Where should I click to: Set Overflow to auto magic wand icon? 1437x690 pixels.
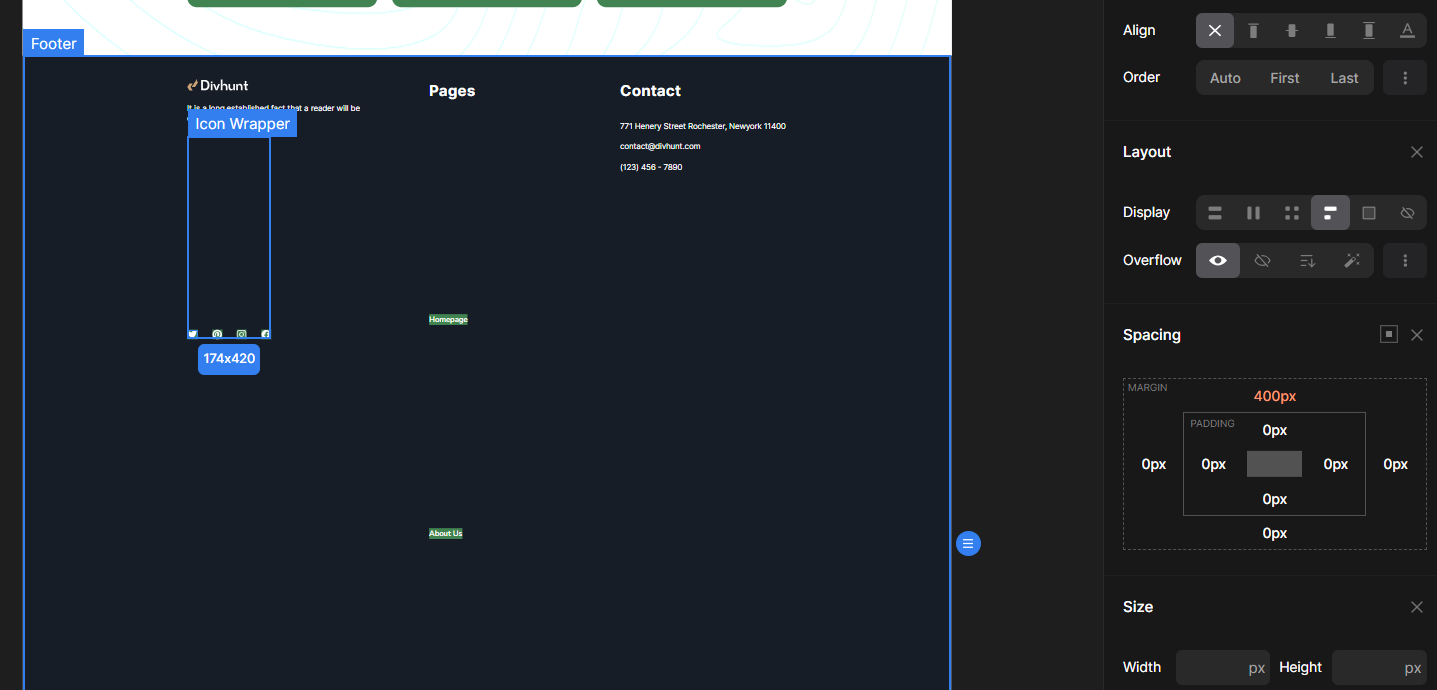tap(1351, 260)
